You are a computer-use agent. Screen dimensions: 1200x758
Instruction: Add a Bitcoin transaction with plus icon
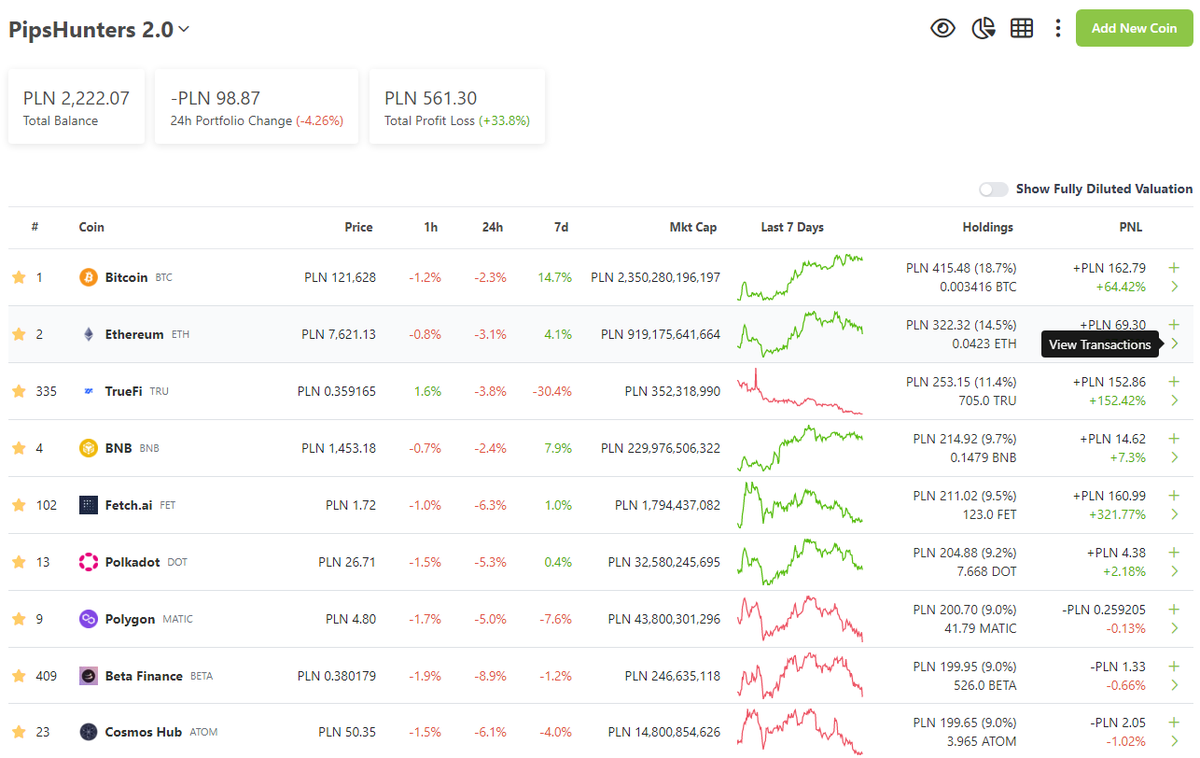click(1174, 268)
